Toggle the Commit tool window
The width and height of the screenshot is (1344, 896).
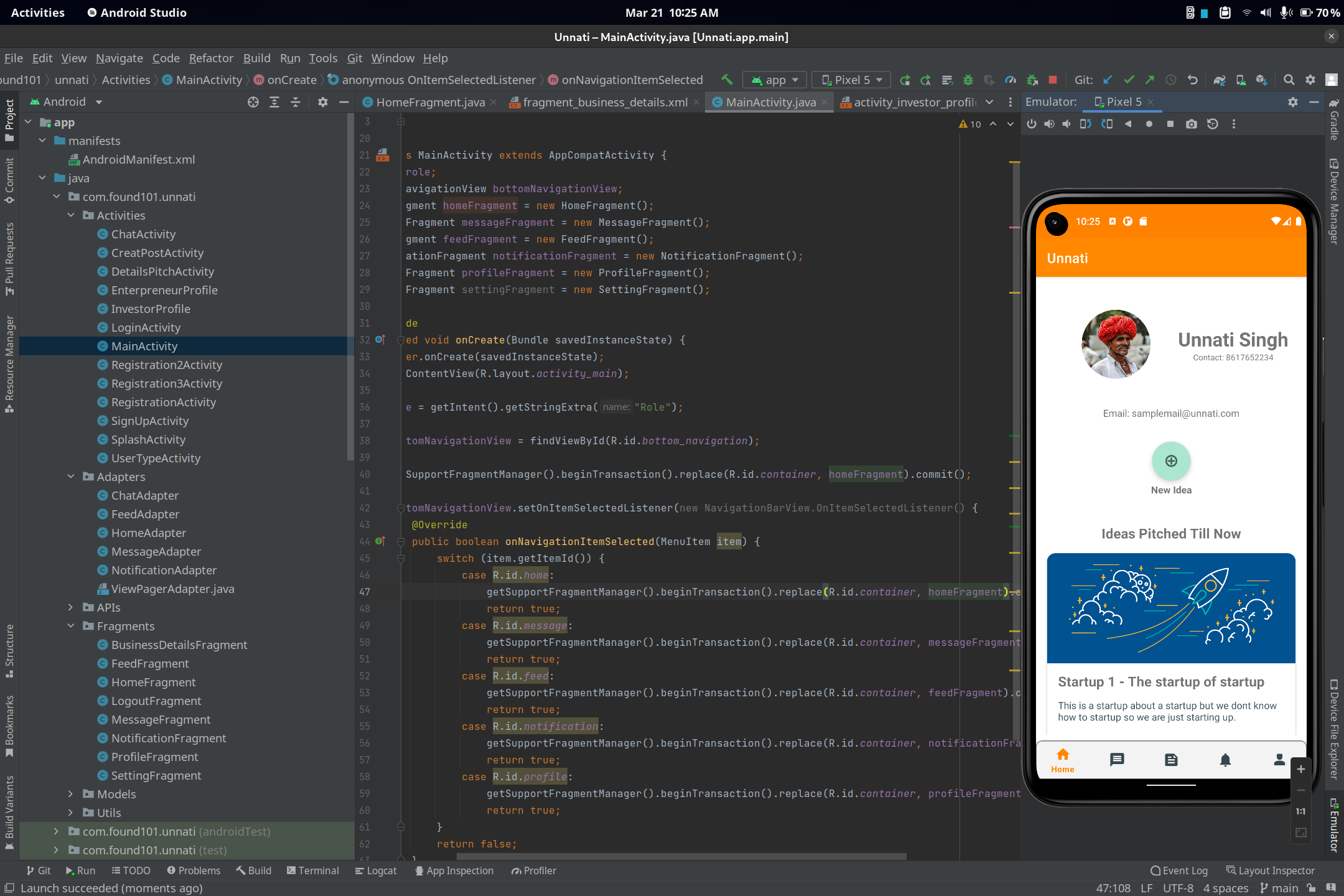coord(9,180)
